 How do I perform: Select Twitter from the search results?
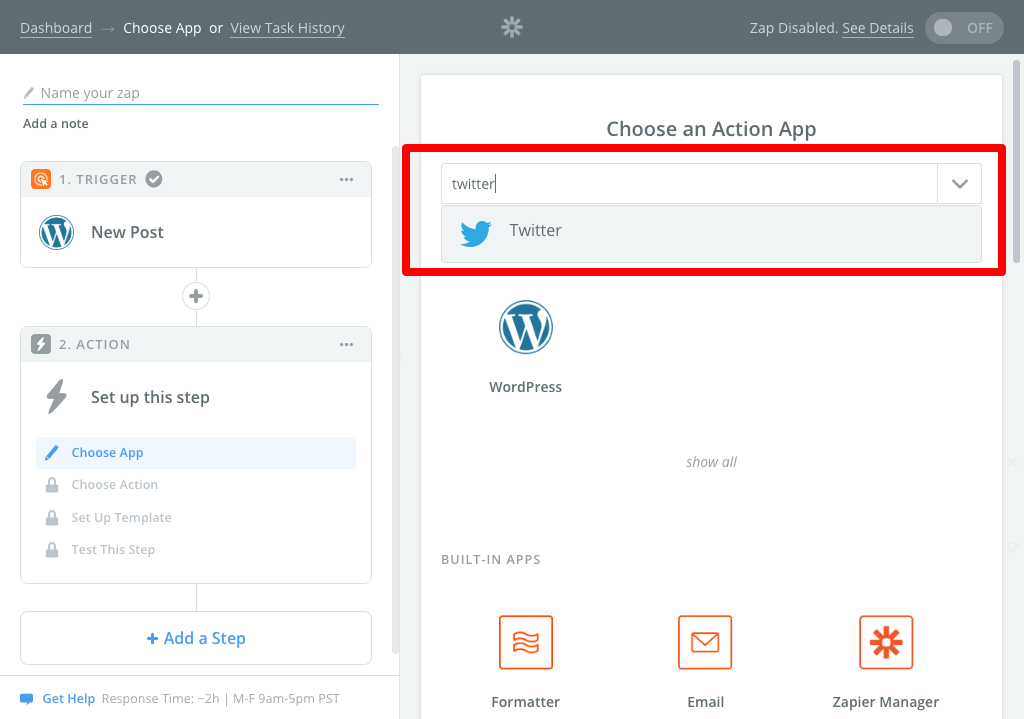click(x=711, y=234)
